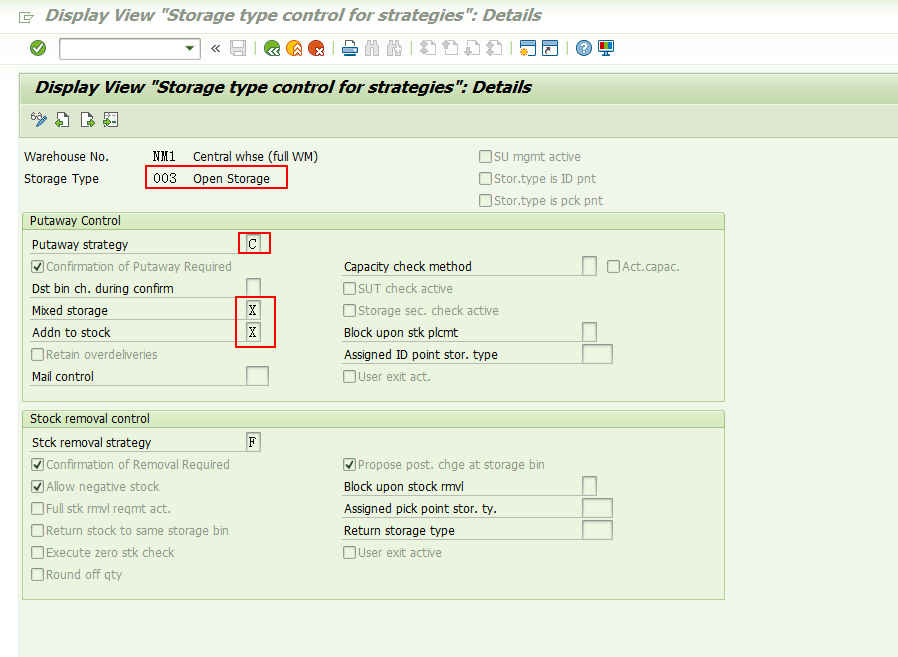Image resolution: width=898 pixels, height=657 pixels.
Task: Toggle Stor.type is ID pnt checkbox
Action: 485,178
